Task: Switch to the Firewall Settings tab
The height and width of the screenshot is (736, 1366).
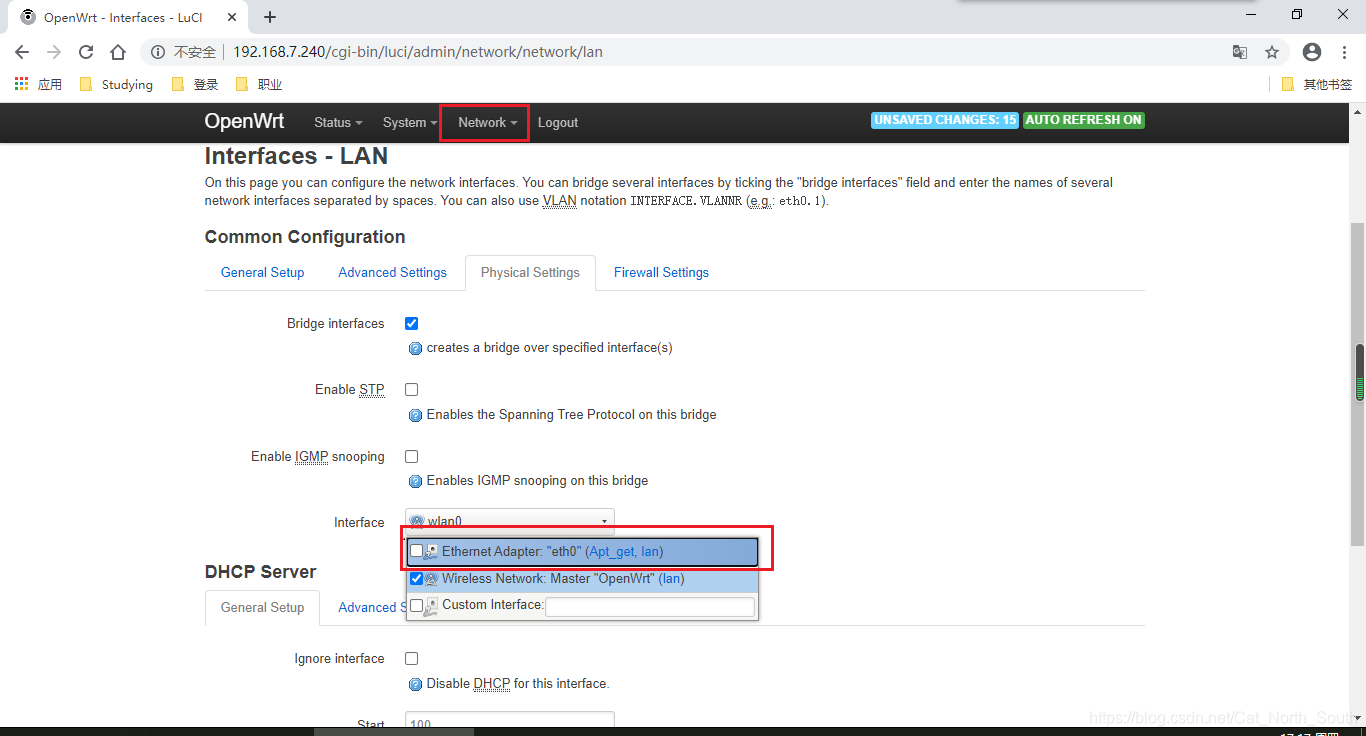Action: tap(661, 272)
